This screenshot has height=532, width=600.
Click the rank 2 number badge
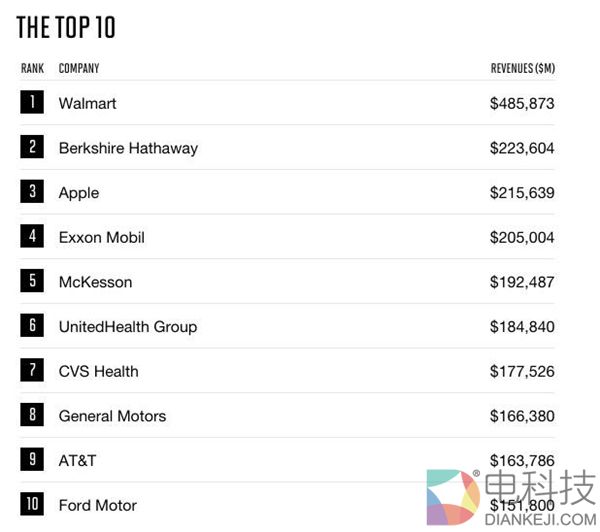coord(32,147)
